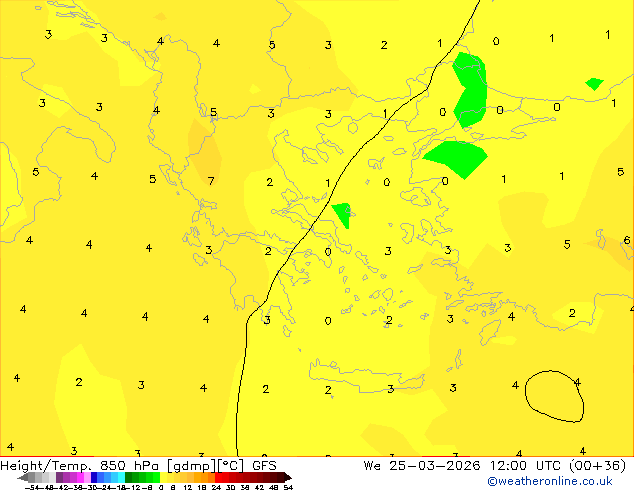The height and width of the screenshot is (490, 634).
Task: Click the temperature value 7 on the map
Action: point(211,182)
